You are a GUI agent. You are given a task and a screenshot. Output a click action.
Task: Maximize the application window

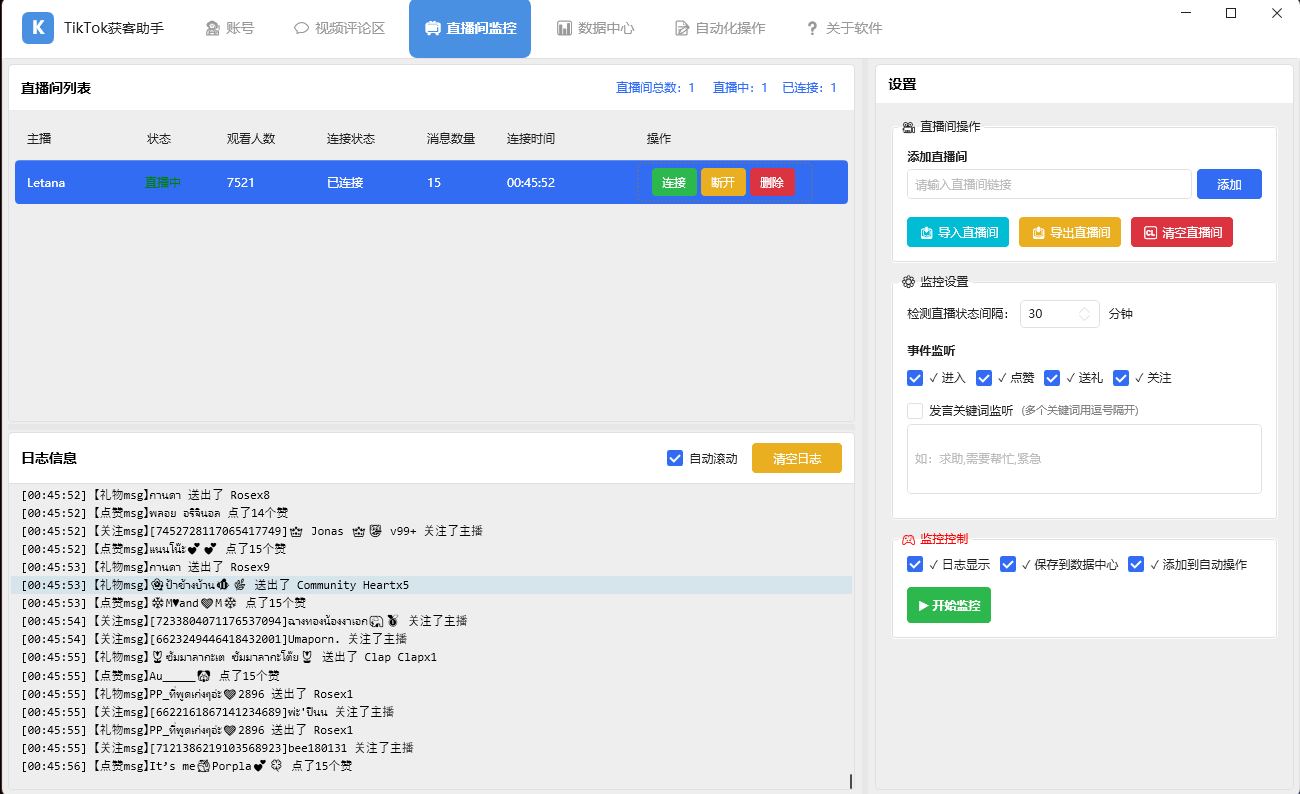tap(1231, 13)
